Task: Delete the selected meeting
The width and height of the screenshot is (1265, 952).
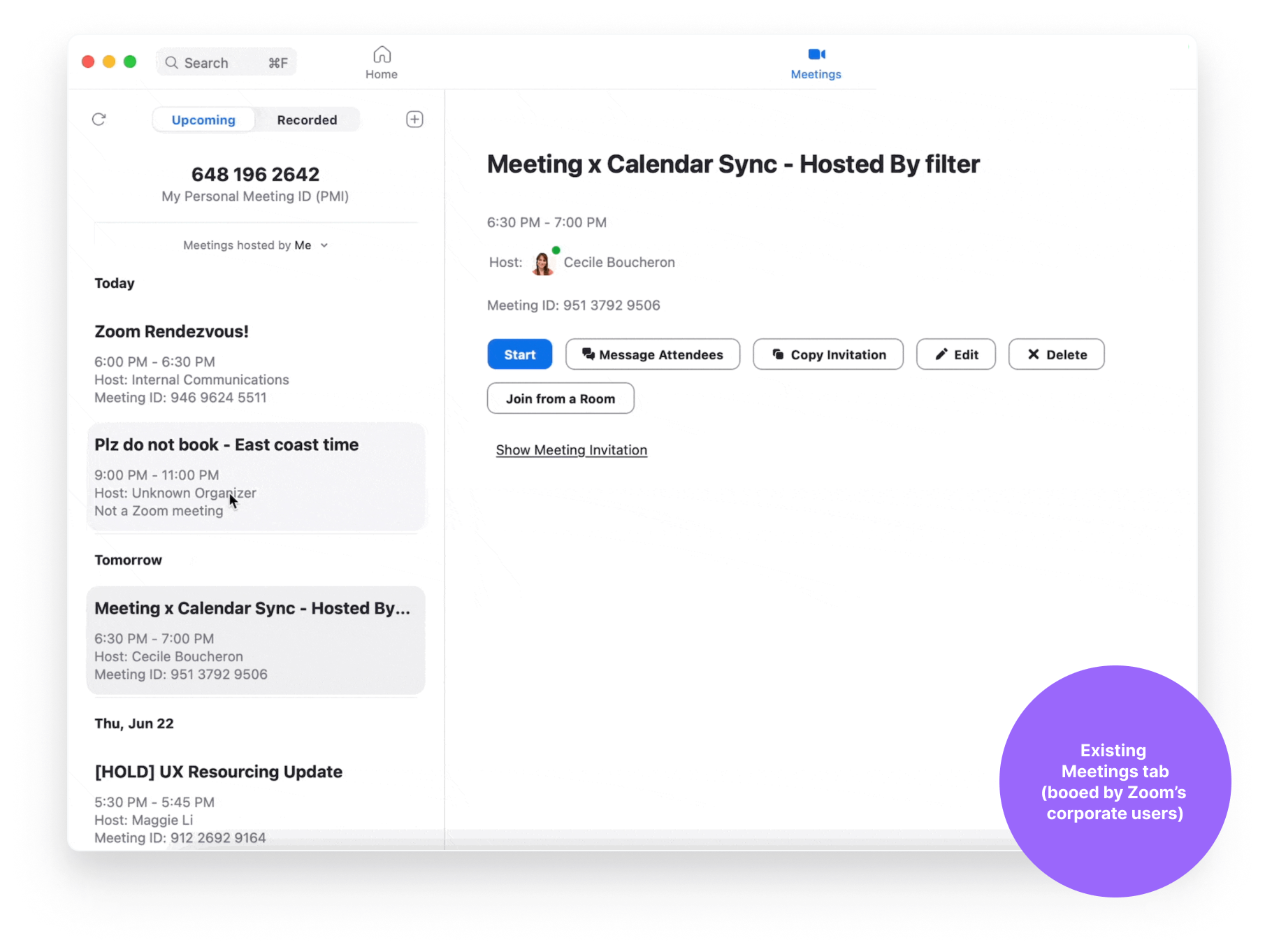Action: [x=1056, y=355]
